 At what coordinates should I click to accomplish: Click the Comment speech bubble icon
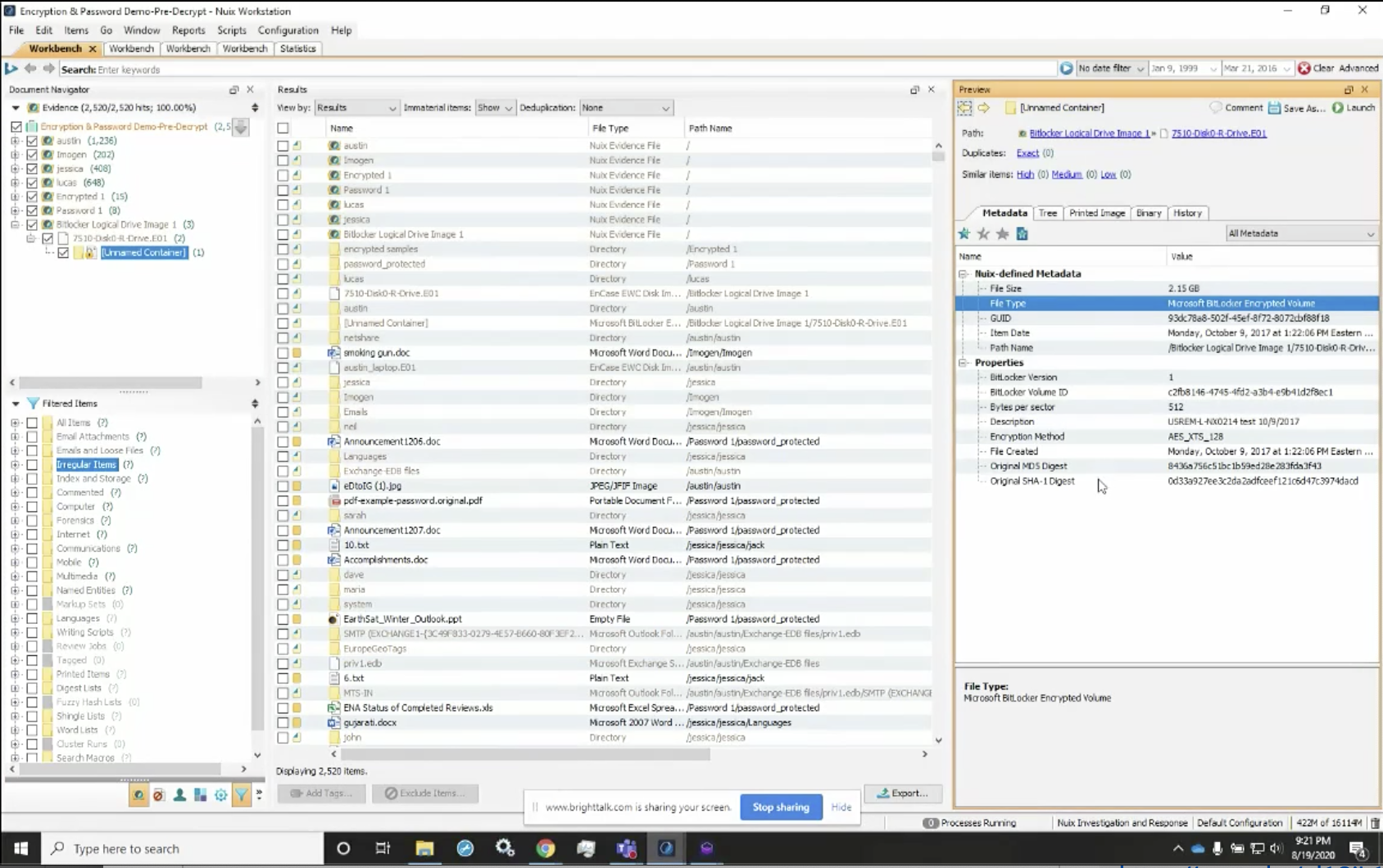pyautogui.click(x=1216, y=107)
